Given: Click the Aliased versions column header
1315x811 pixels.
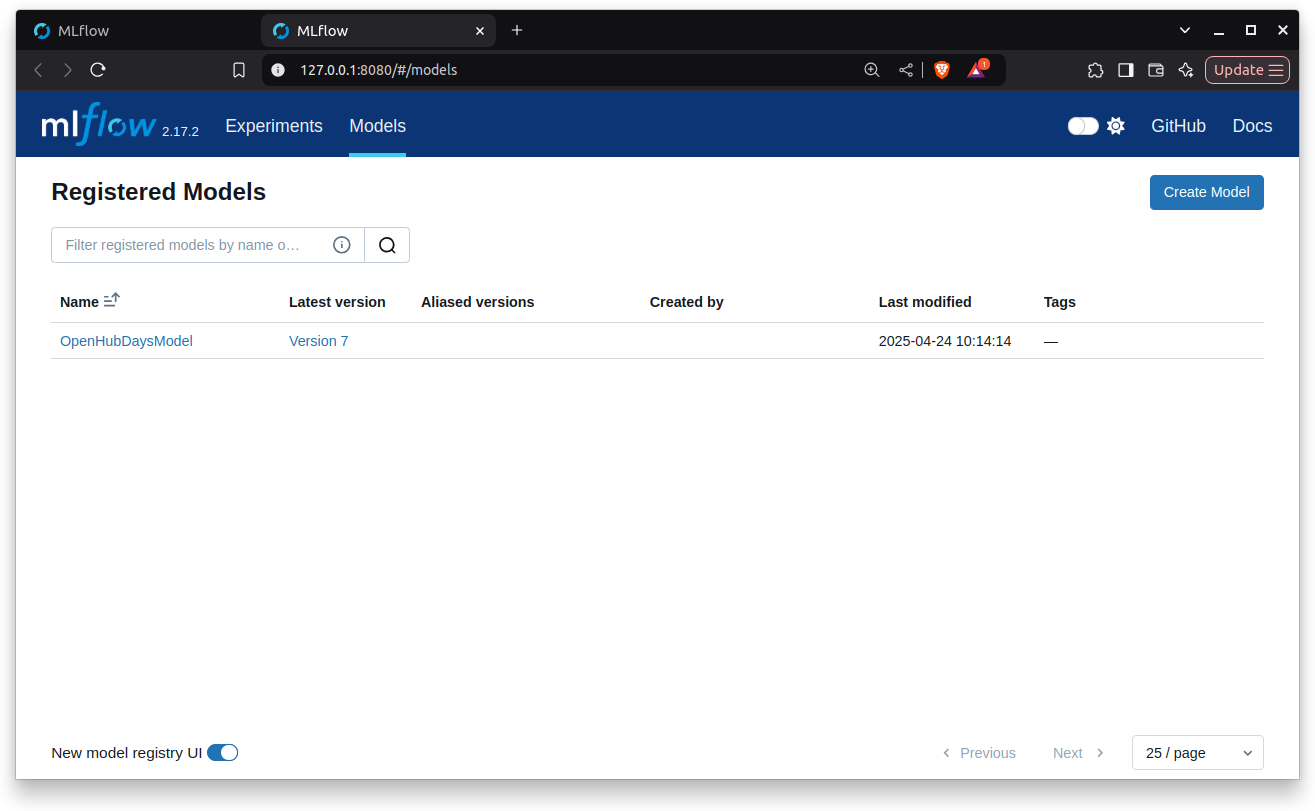Looking at the screenshot, I should [x=478, y=302].
